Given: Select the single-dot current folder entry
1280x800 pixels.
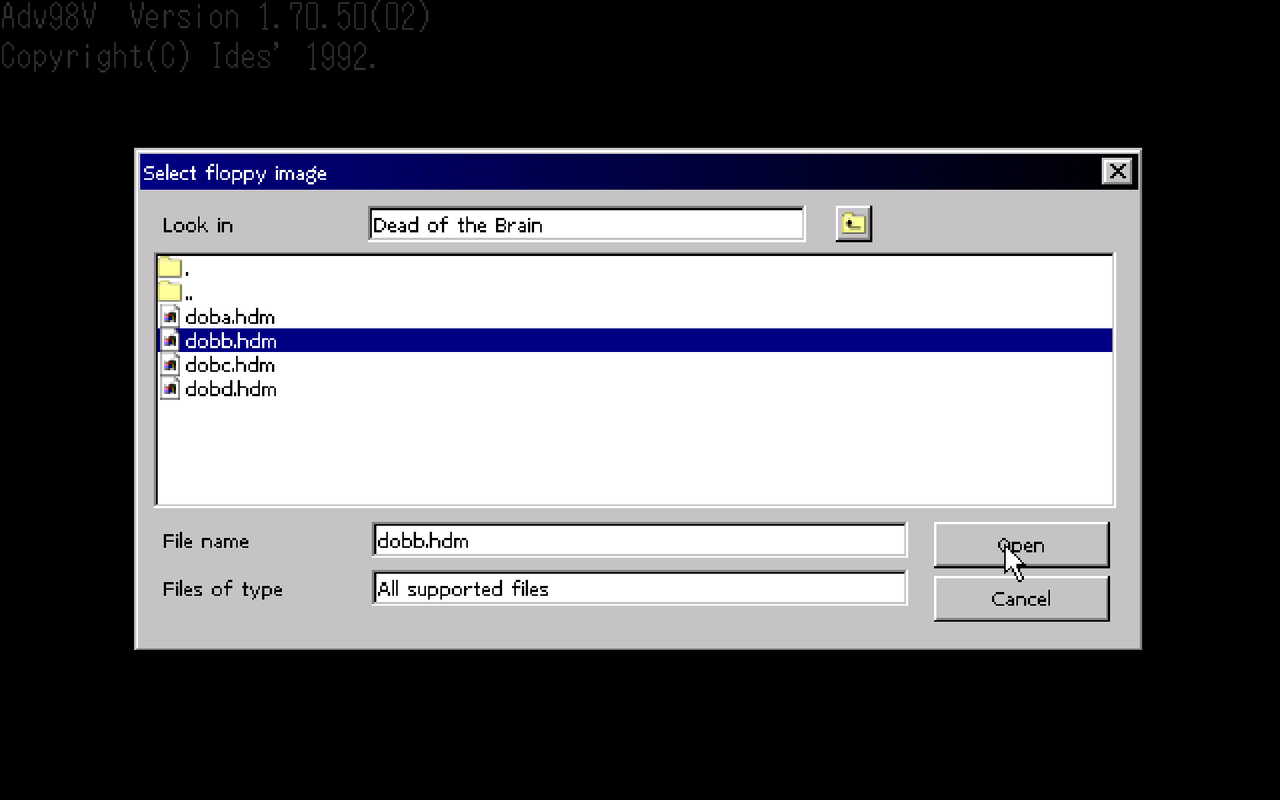Looking at the screenshot, I should tap(635, 268).
